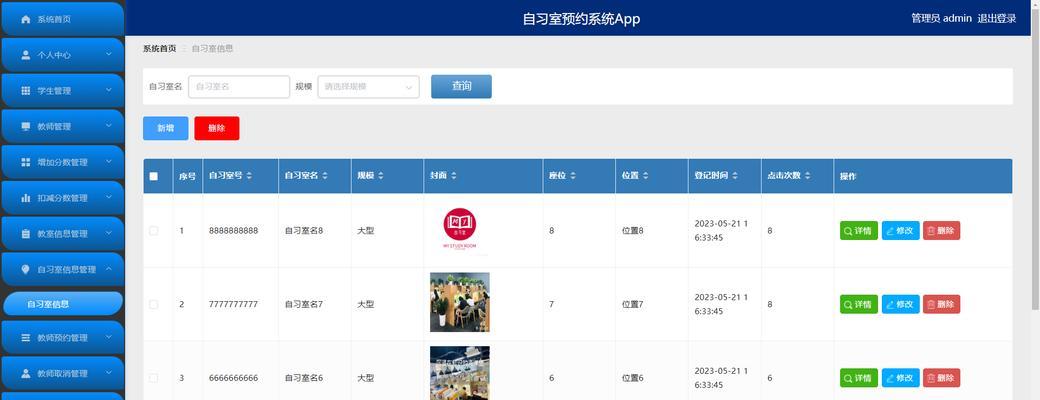Expand 教师预约管理 menu chevron
Viewport: 1040px width, 400px height.
click(x=109, y=337)
